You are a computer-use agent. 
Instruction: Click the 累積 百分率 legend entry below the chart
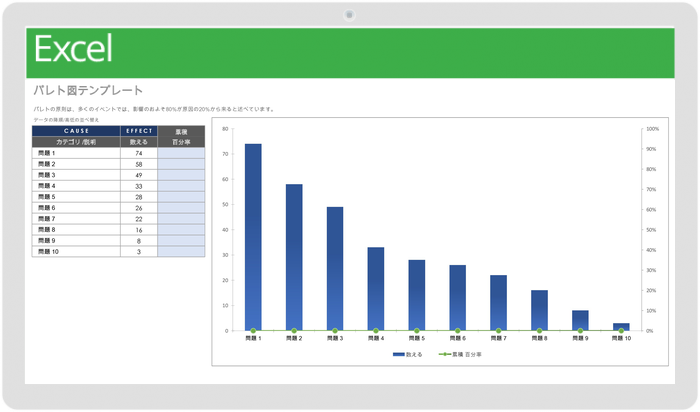click(460, 354)
